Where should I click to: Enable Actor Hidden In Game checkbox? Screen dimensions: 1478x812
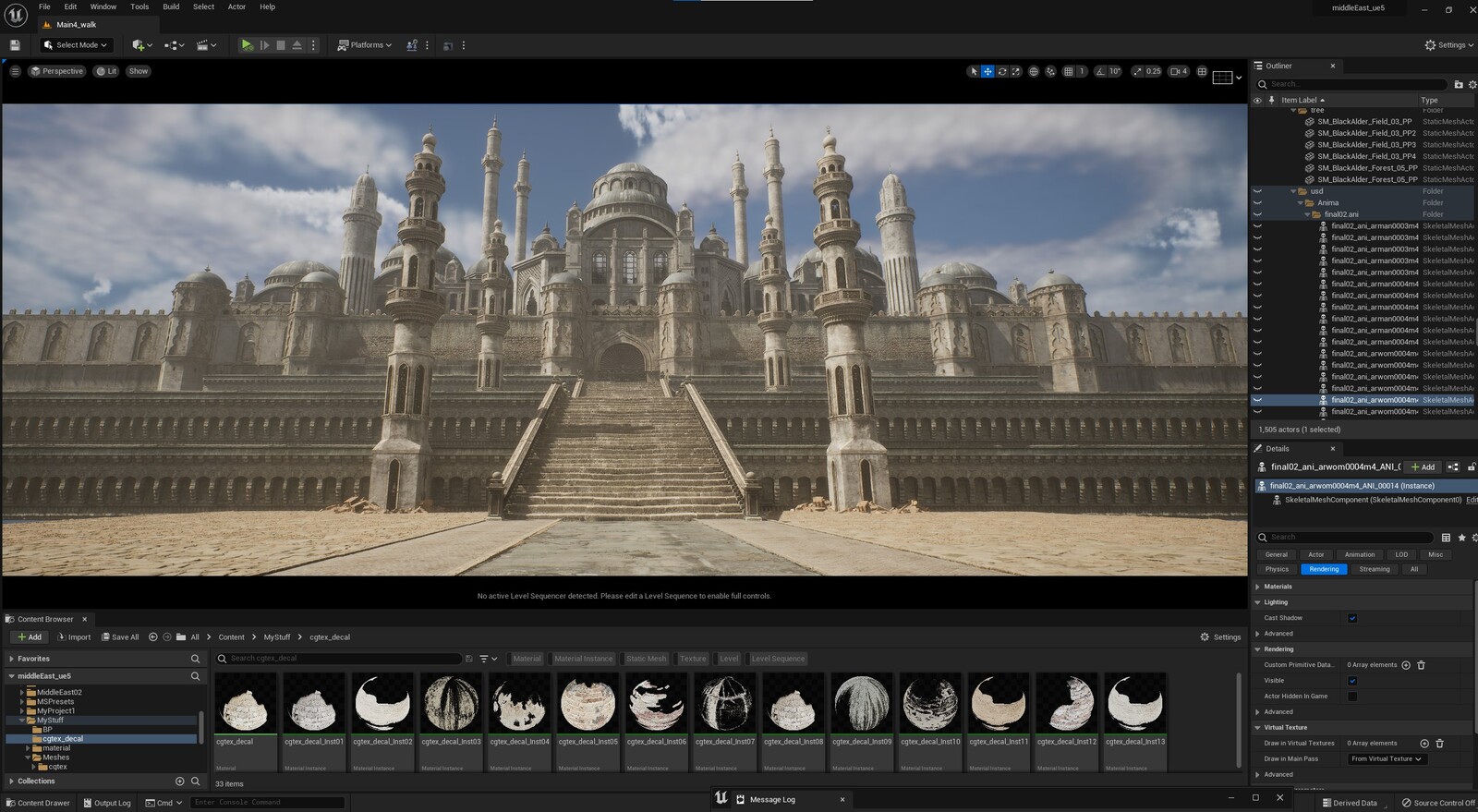pos(1352,697)
